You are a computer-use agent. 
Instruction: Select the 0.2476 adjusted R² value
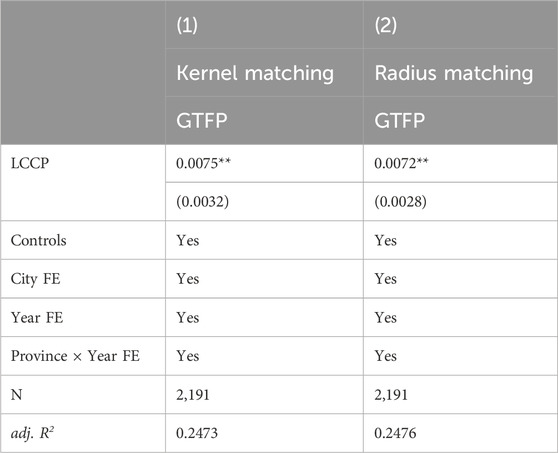(395, 433)
